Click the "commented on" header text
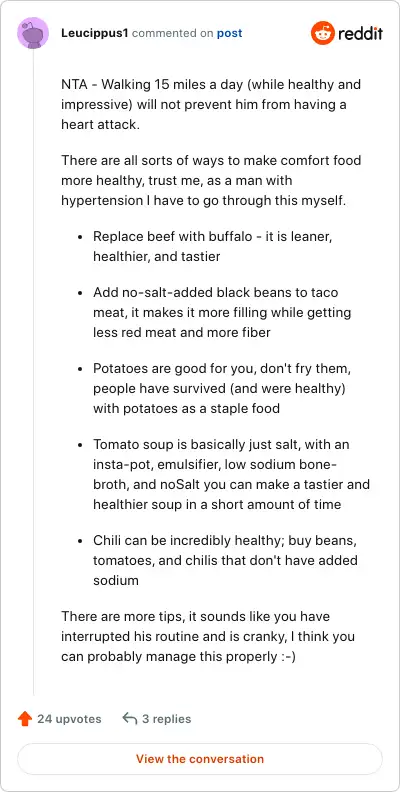Viewport: 400px width, 792px height. coord(172,33)
